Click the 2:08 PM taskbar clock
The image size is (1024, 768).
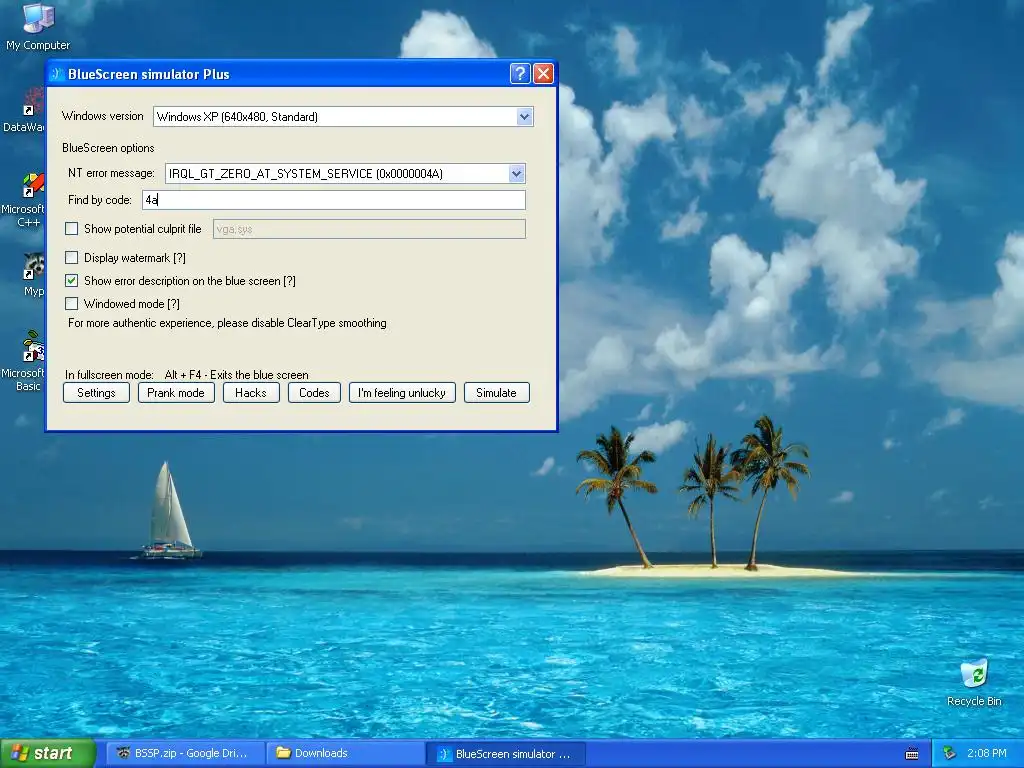pyautogui.click(x=986, y=753)
